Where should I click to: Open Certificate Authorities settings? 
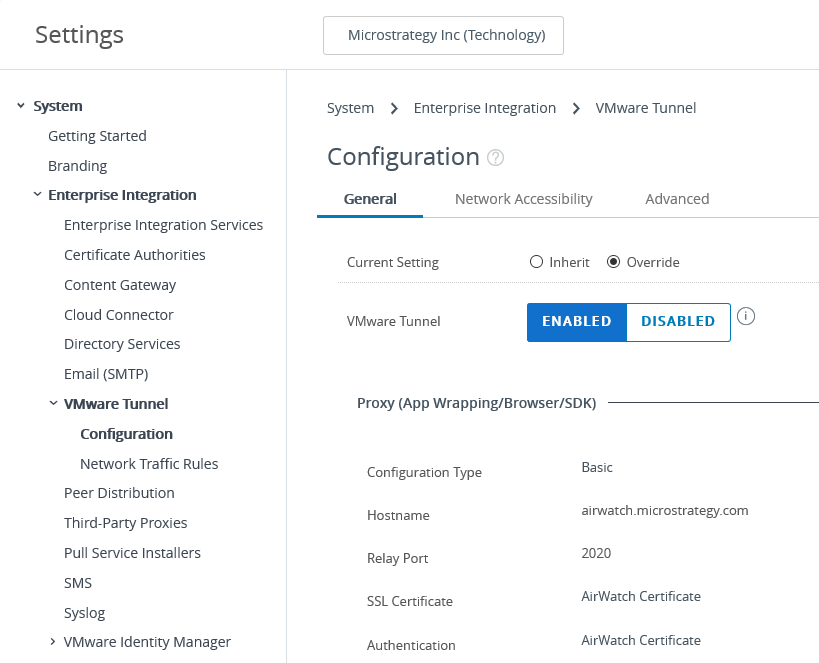click(135, 254)
